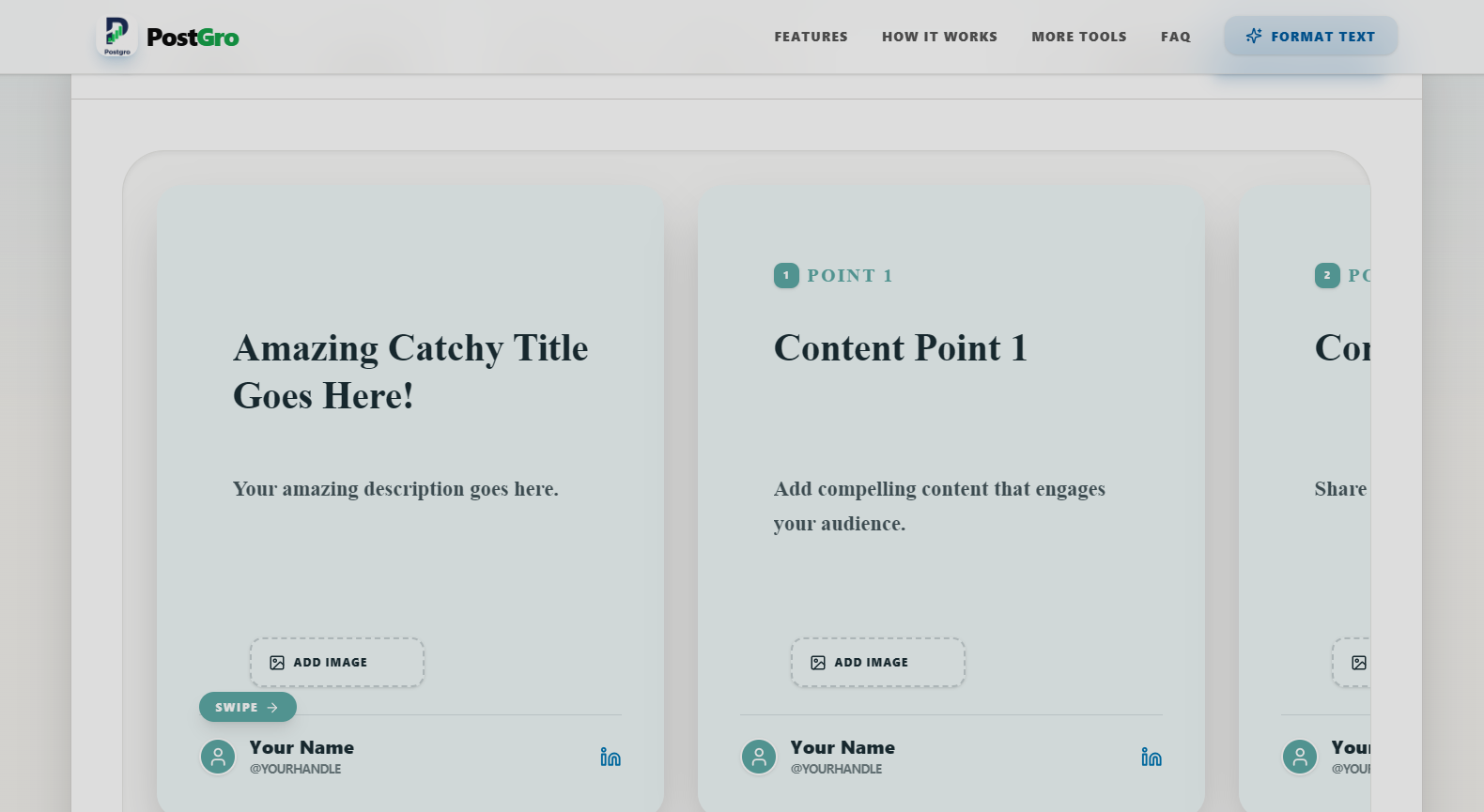Click the Format Text button
1484x812 pixels.
[x=1310, y=36]
